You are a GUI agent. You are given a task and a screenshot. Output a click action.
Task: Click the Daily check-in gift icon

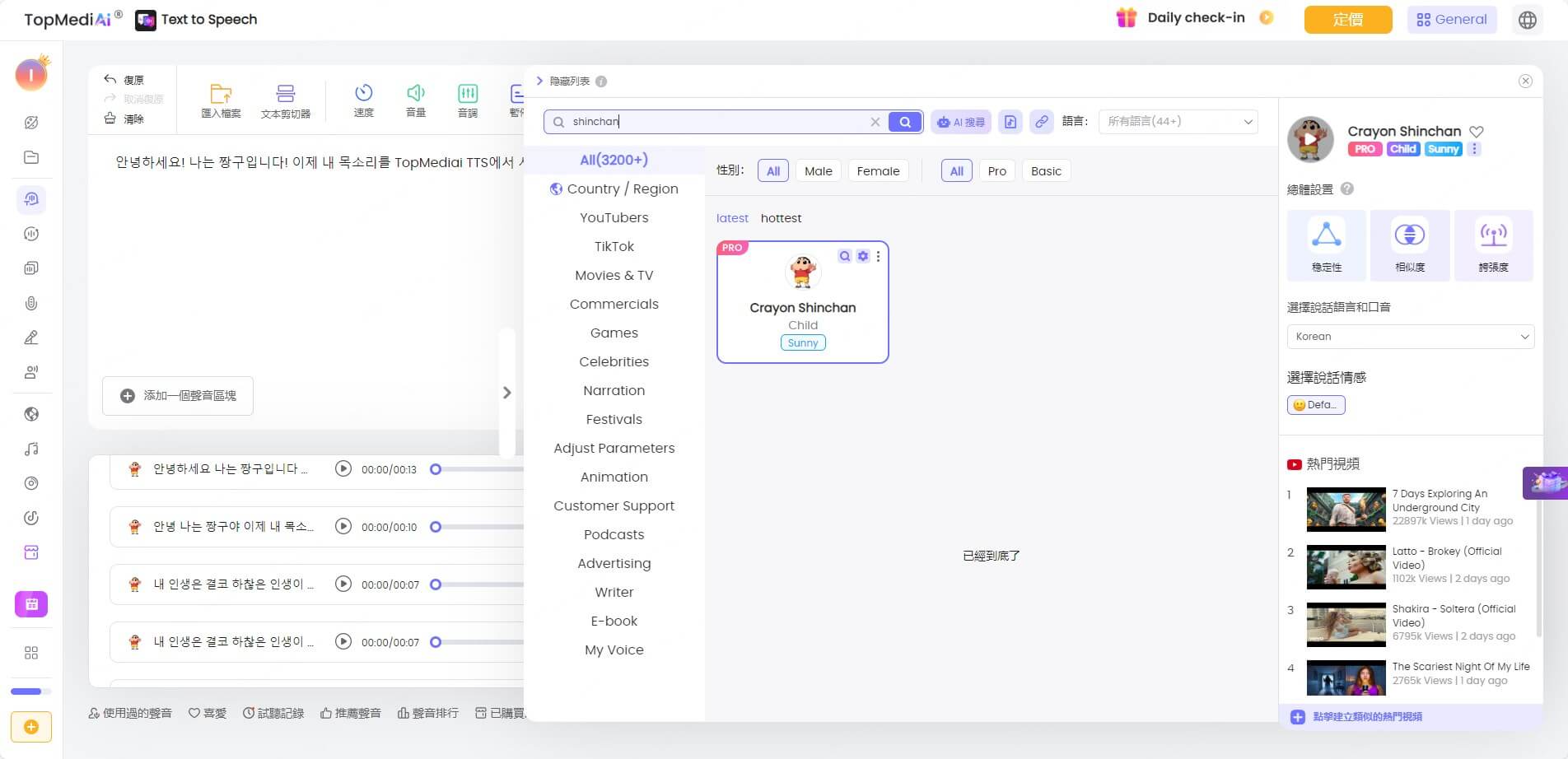point(1126,17)
